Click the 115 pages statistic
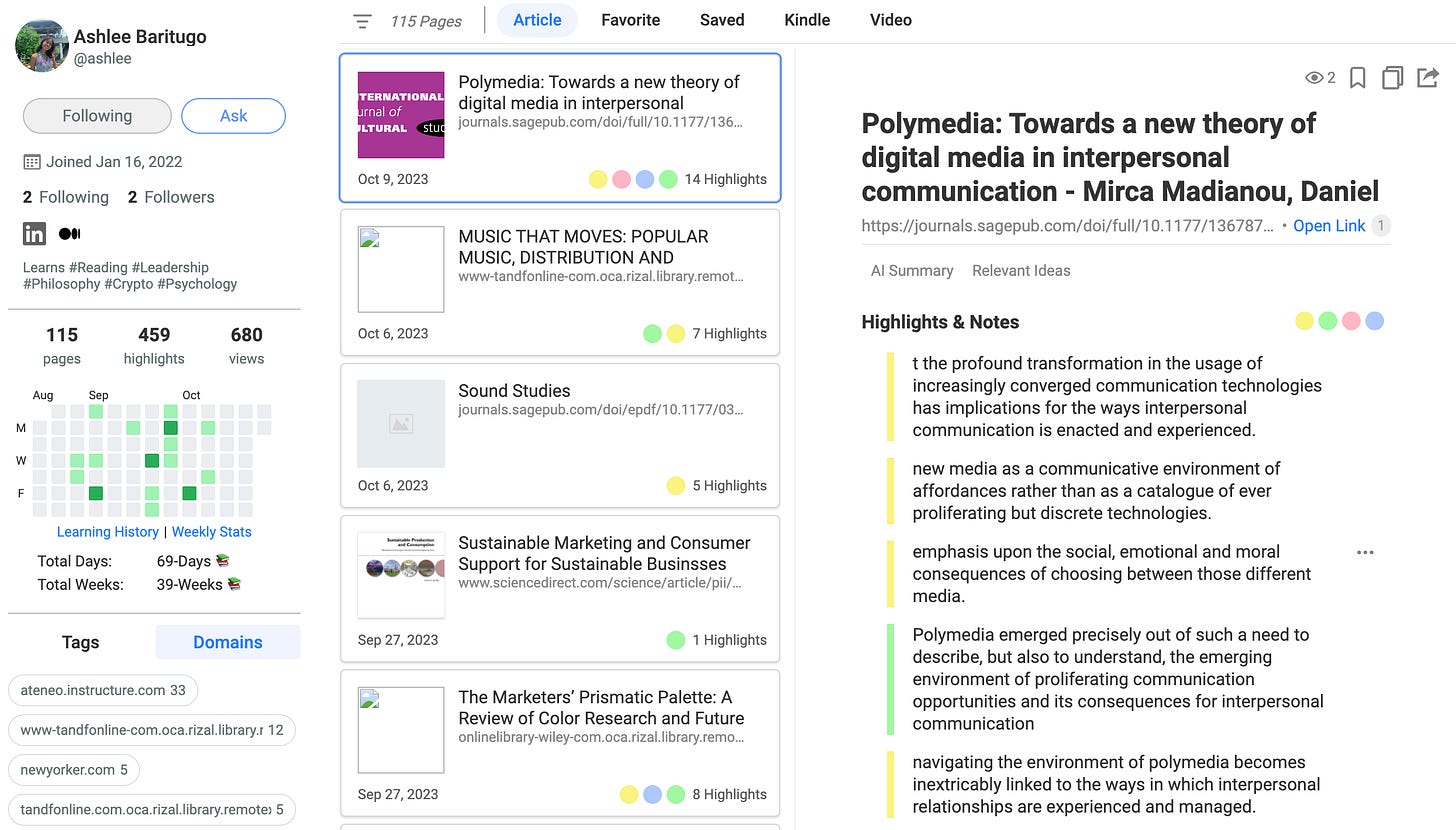1456x830 pixels. click(62, 345)
